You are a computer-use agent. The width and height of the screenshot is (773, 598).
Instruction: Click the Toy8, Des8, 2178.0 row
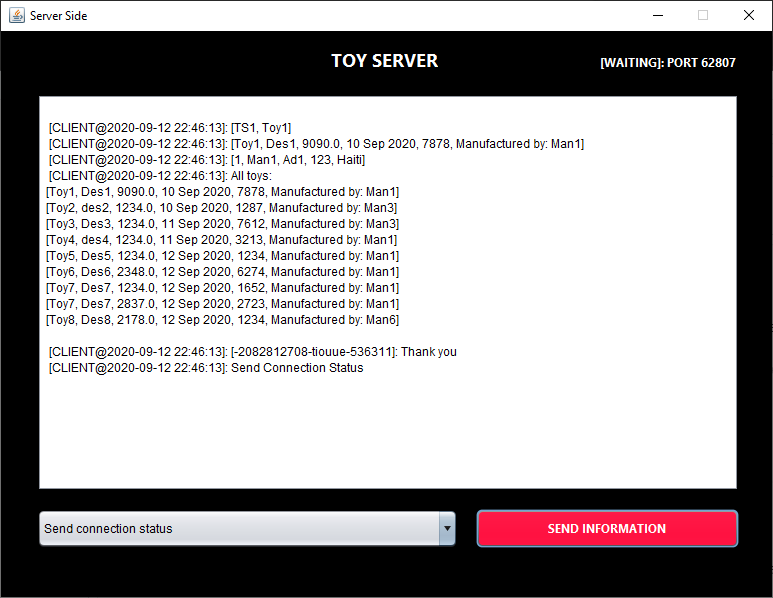(x=222, y=320)
